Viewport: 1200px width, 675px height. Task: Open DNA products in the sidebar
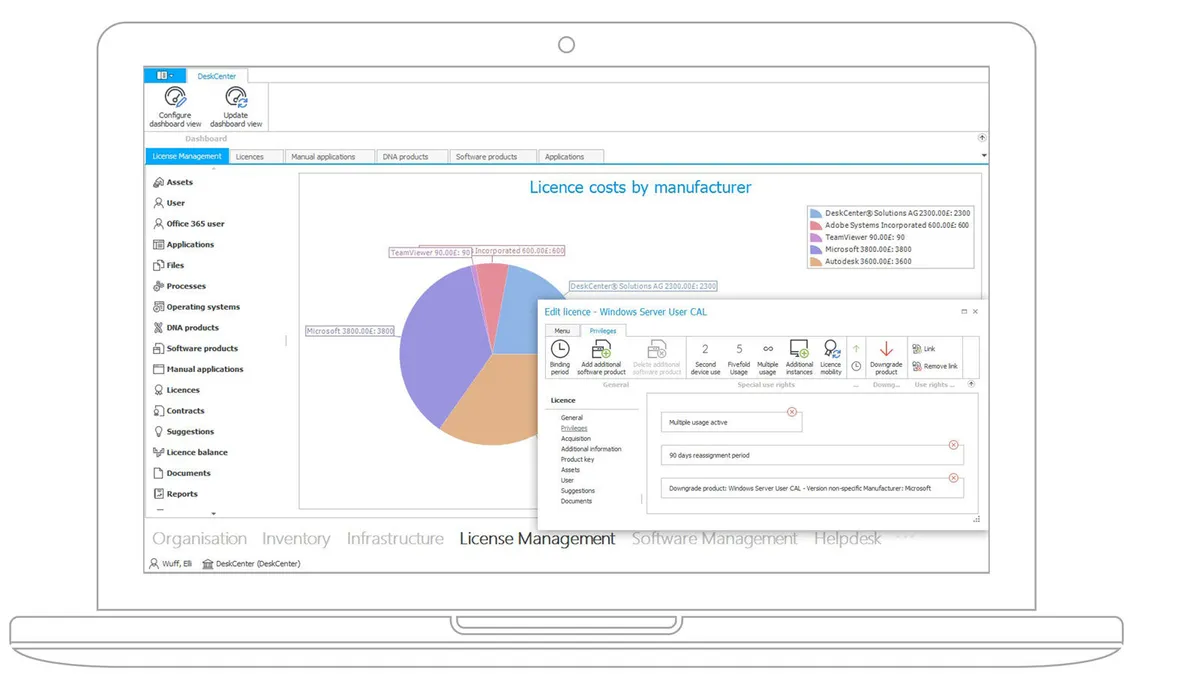(186, 328)
